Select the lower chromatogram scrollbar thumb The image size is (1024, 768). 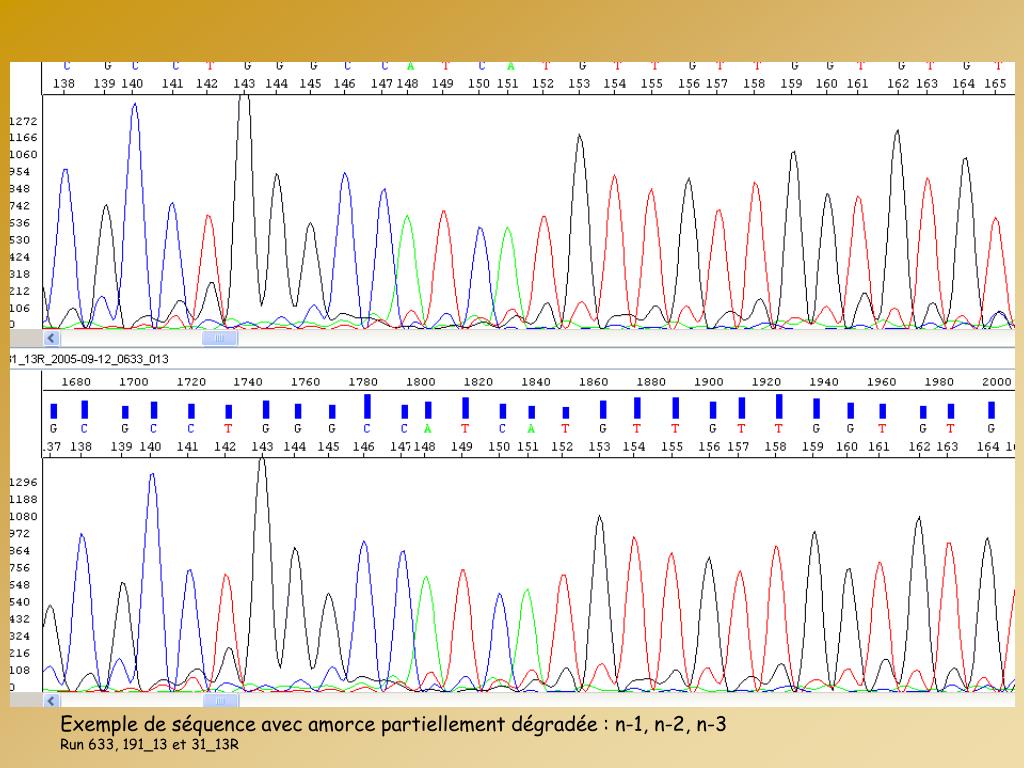[221, 701]
